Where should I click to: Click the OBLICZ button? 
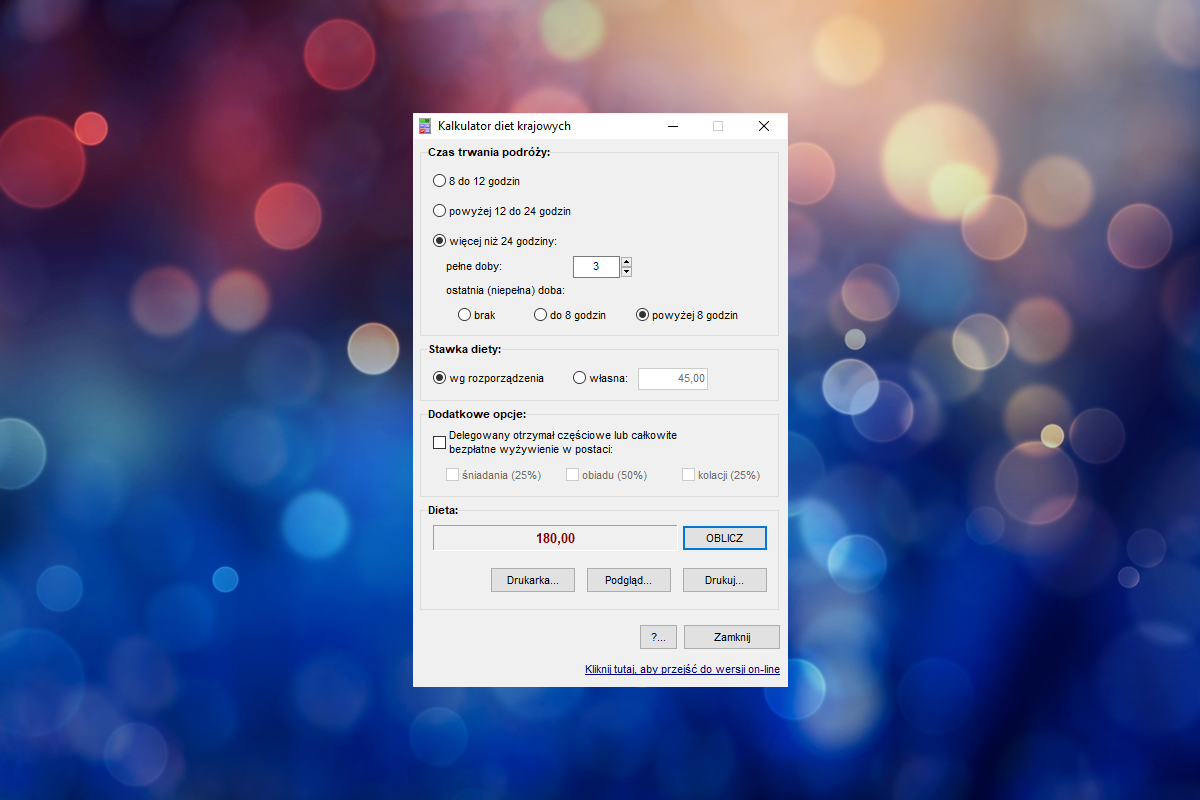pyautogui.click(x=725, y=538)
